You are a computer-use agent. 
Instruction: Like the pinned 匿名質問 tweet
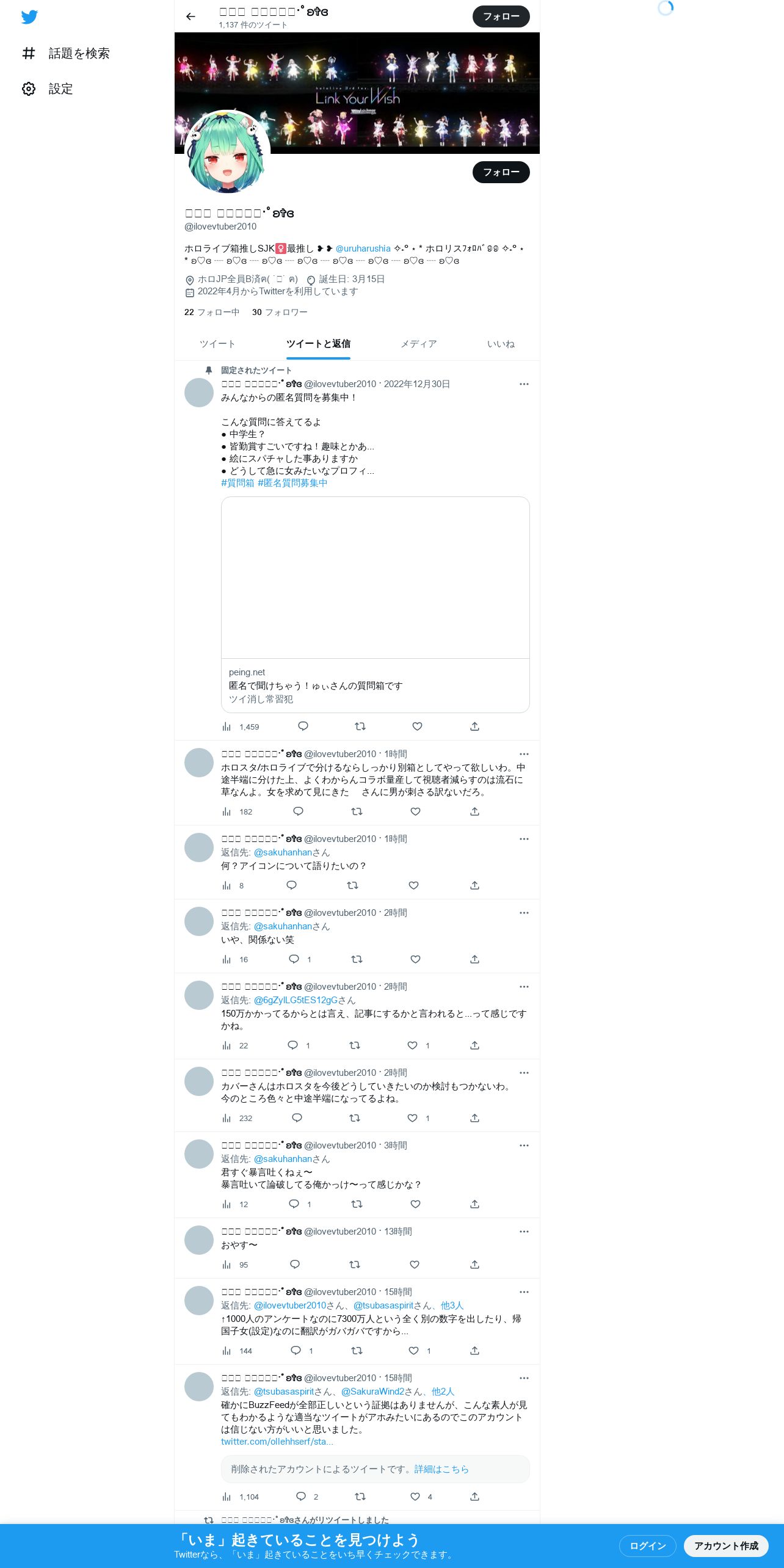pos(417,727)
